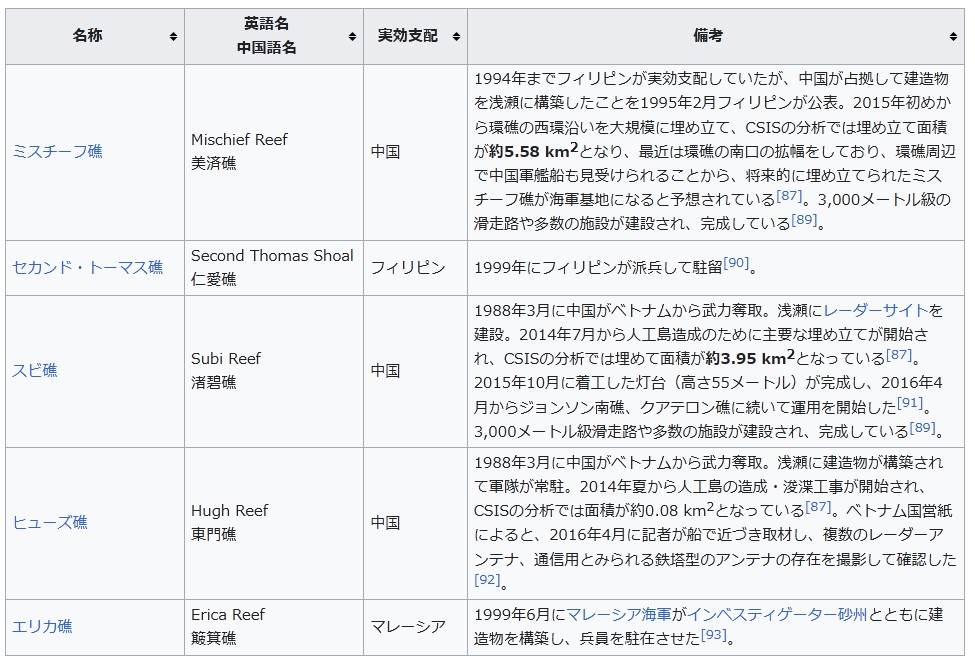The width and height of the screenshot is (975, 664).
Task: Go to the ヒューズ礁 page
Action: 50,523
